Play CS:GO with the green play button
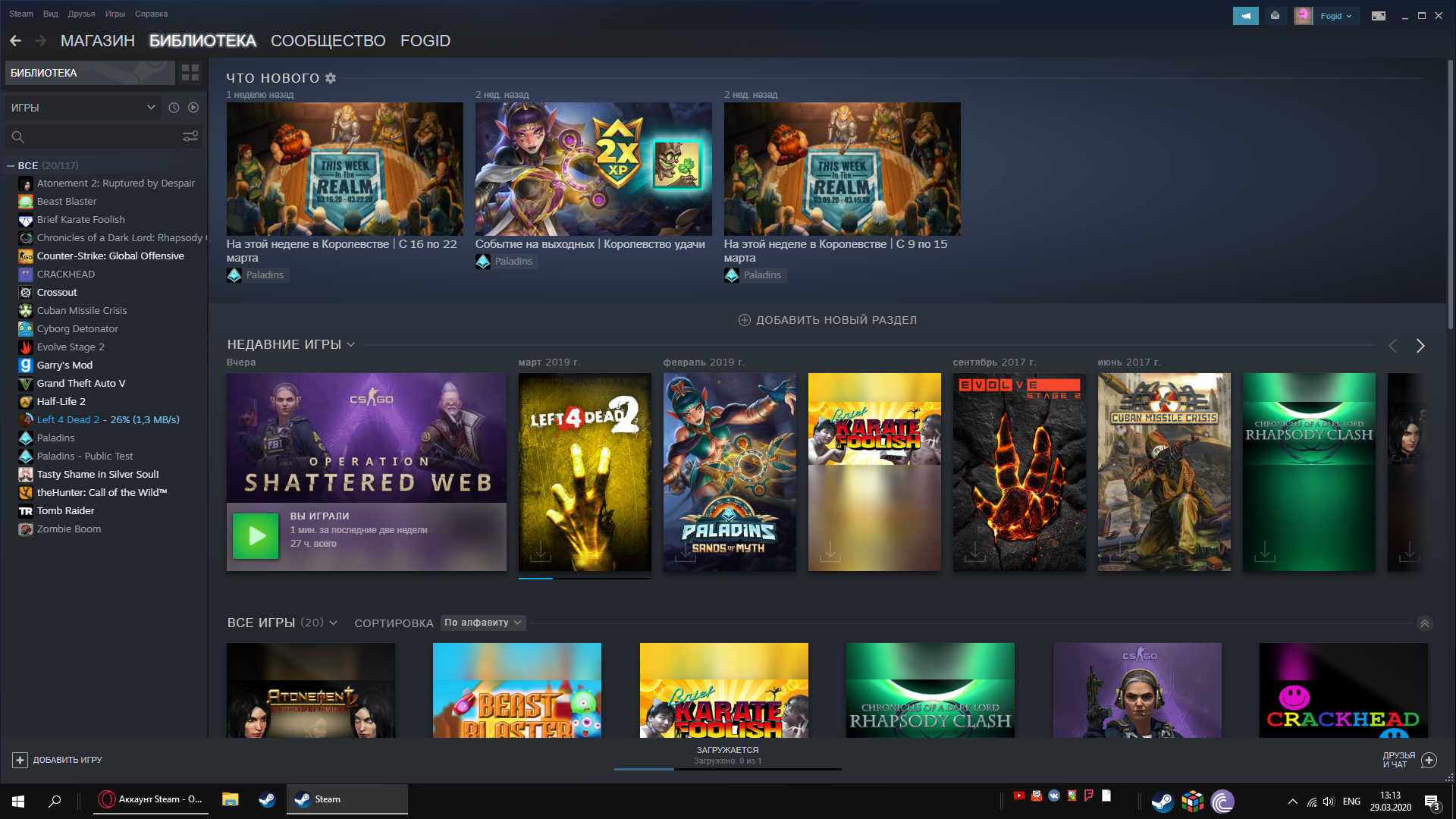The width and height of the screenshot is (1456, 819). [x=256, y=536]
